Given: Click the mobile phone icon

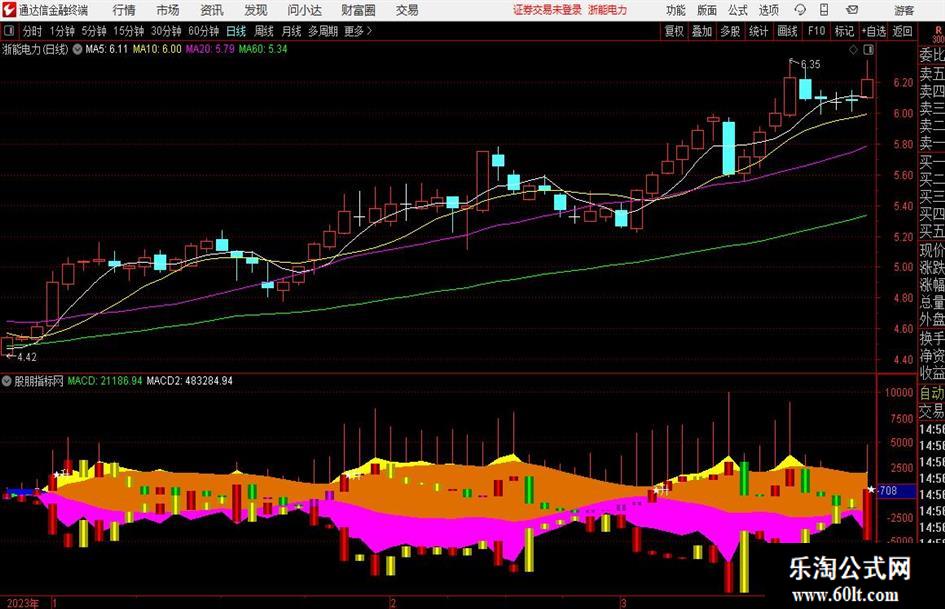Looking at the screenshot, I should coord(824,10).
